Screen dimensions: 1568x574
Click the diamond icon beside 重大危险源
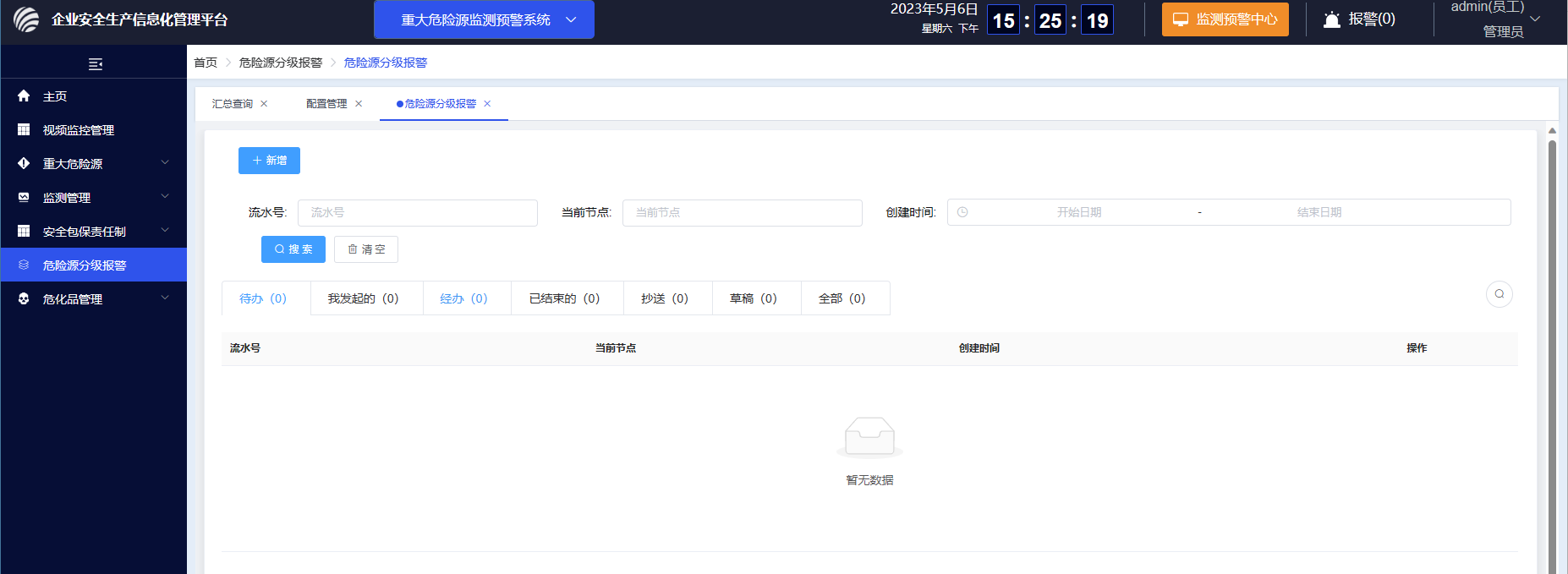pos(24,163)
